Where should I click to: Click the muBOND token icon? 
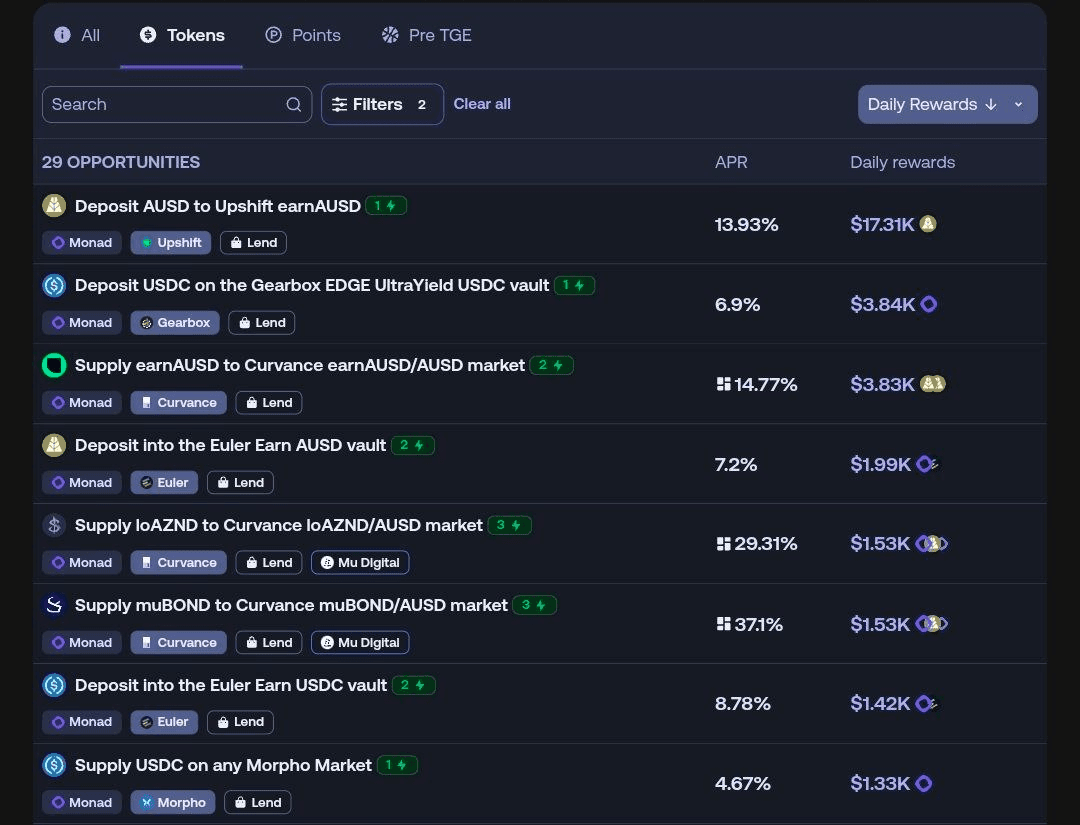pyautogui.click(x=54, y=605)
